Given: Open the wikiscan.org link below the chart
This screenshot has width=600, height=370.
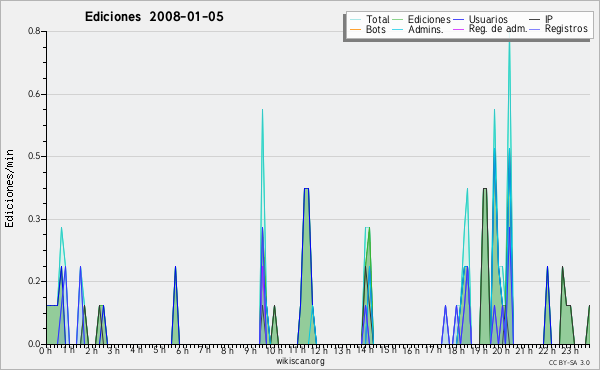Looking at the screenshot, I should click(x=300, y=361).
